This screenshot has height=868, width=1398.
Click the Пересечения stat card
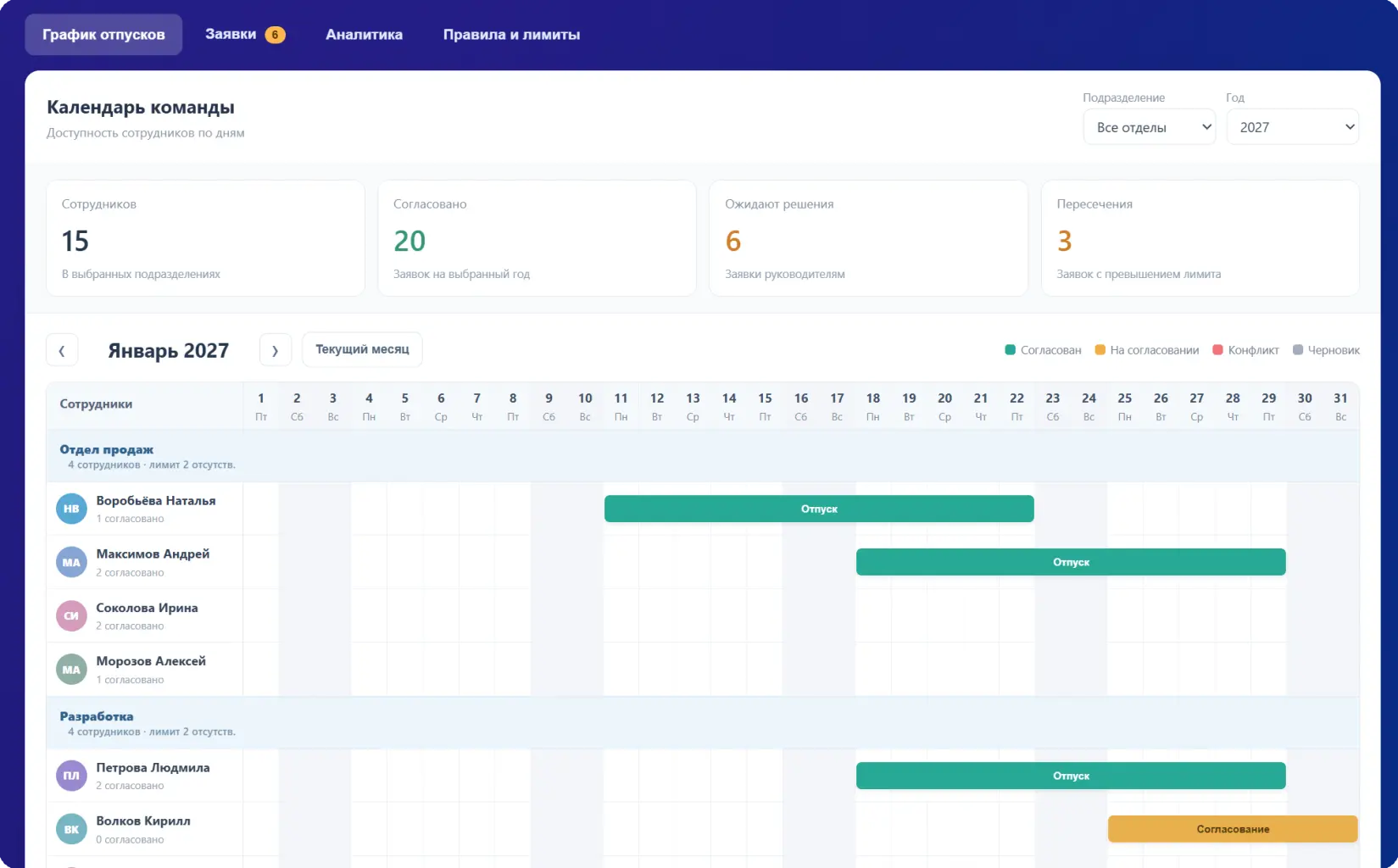[x=1200, y=238]
